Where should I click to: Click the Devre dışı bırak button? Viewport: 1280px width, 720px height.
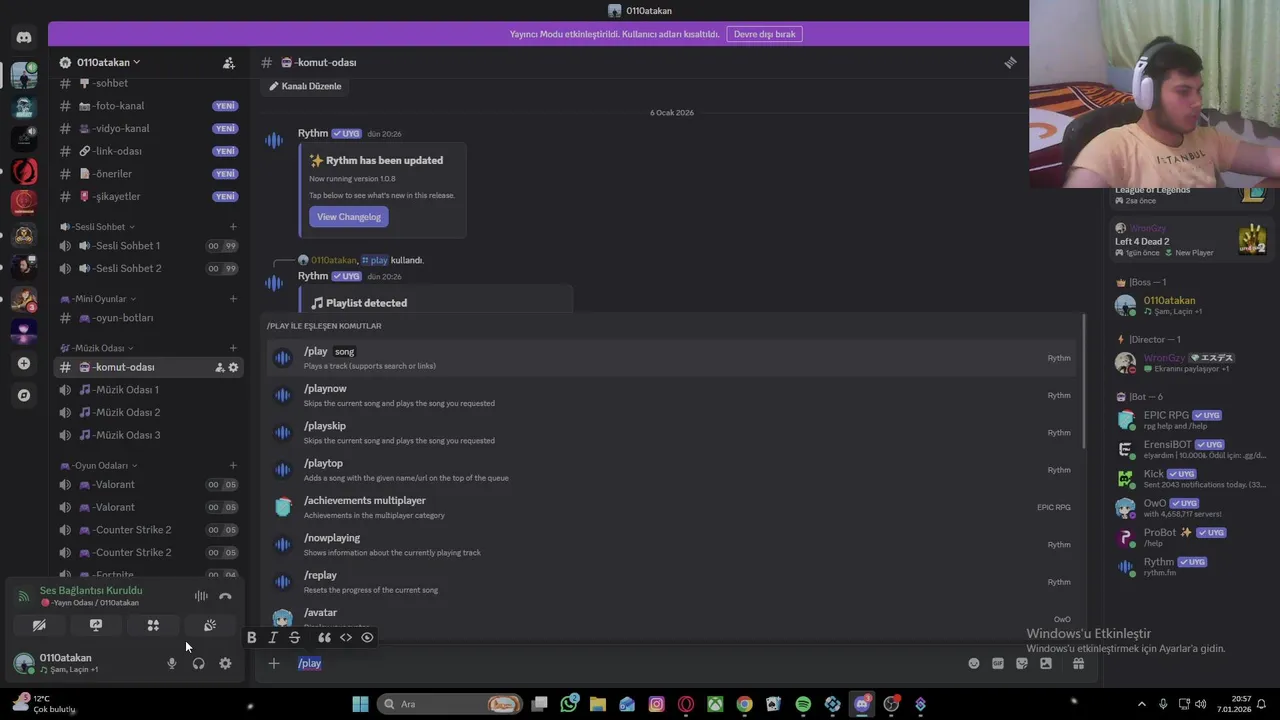764,34
